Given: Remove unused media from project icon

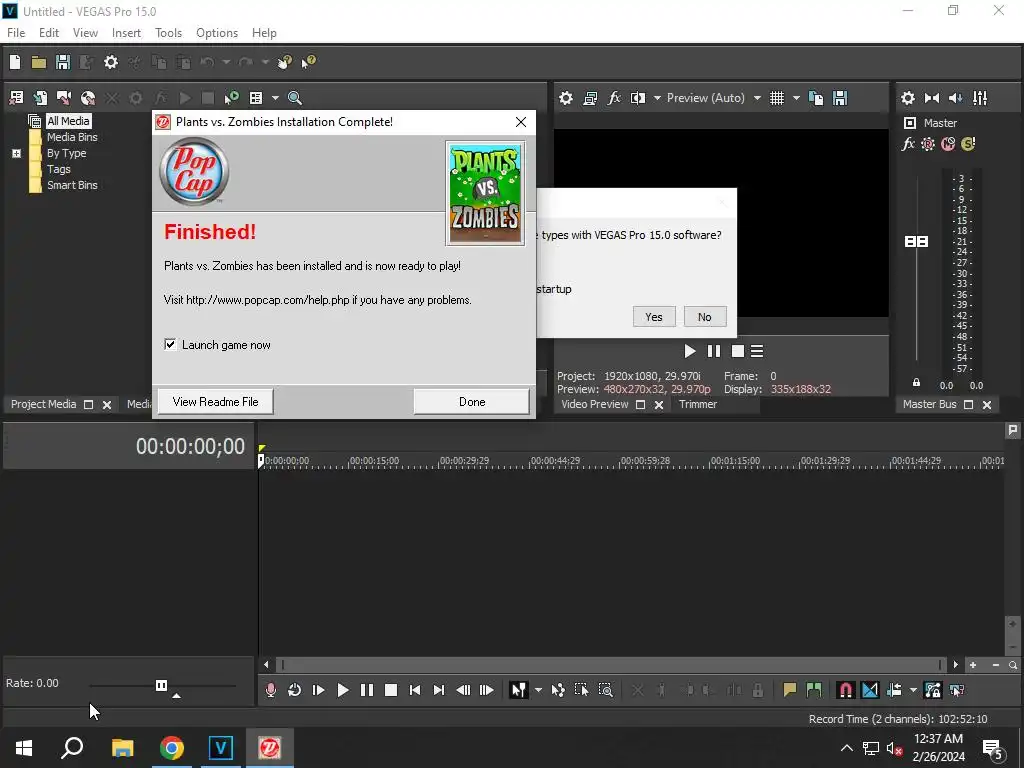Looking at the screenshot, I should [x=16, y=98].
